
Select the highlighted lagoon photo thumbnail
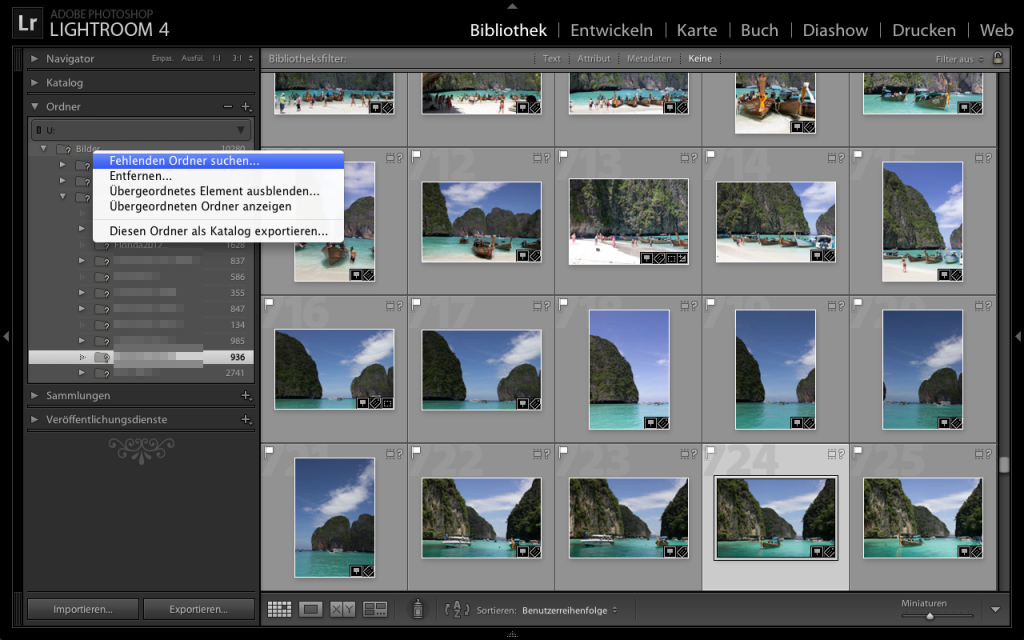coord(775,520)
